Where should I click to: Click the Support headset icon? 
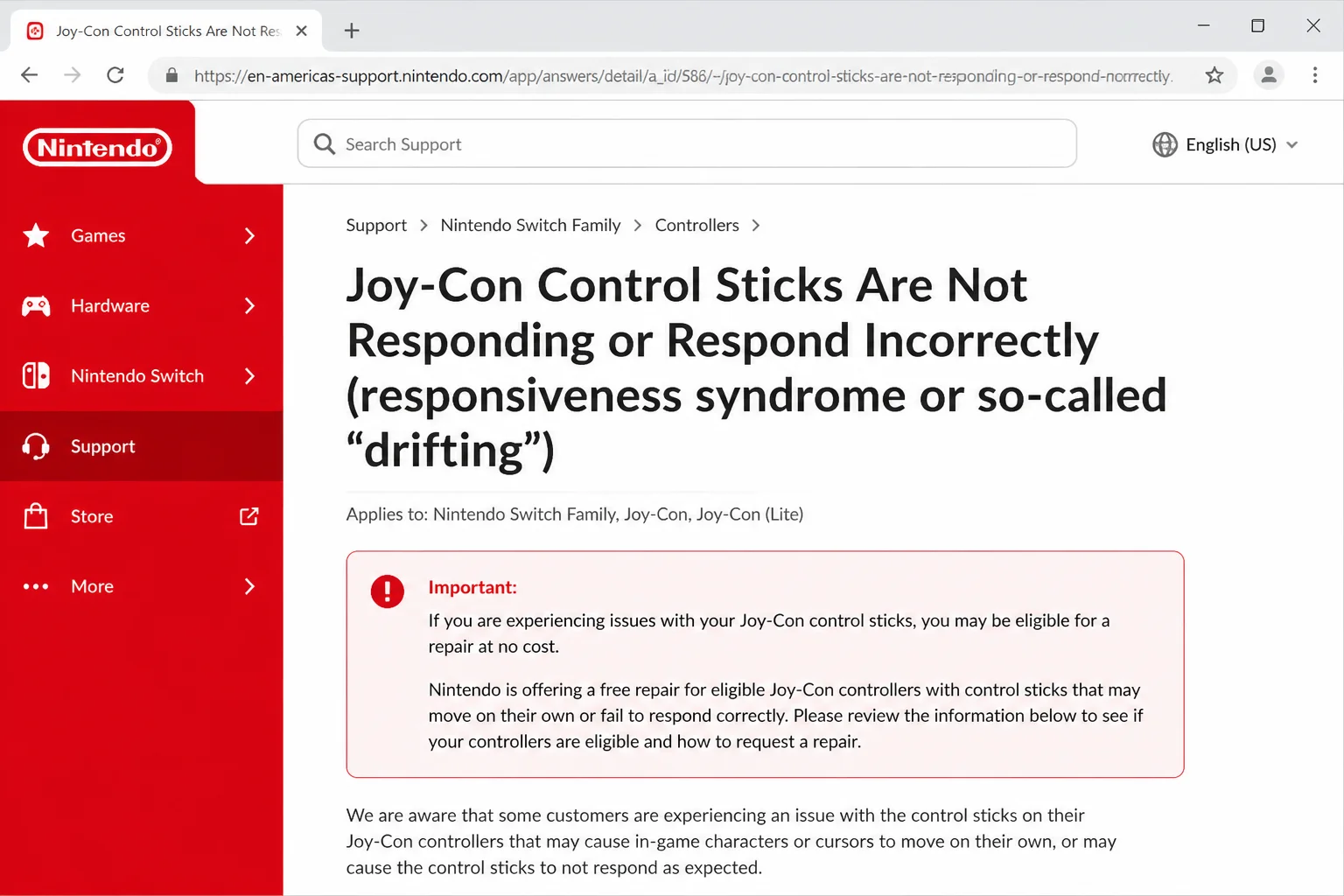pos(36,446)
